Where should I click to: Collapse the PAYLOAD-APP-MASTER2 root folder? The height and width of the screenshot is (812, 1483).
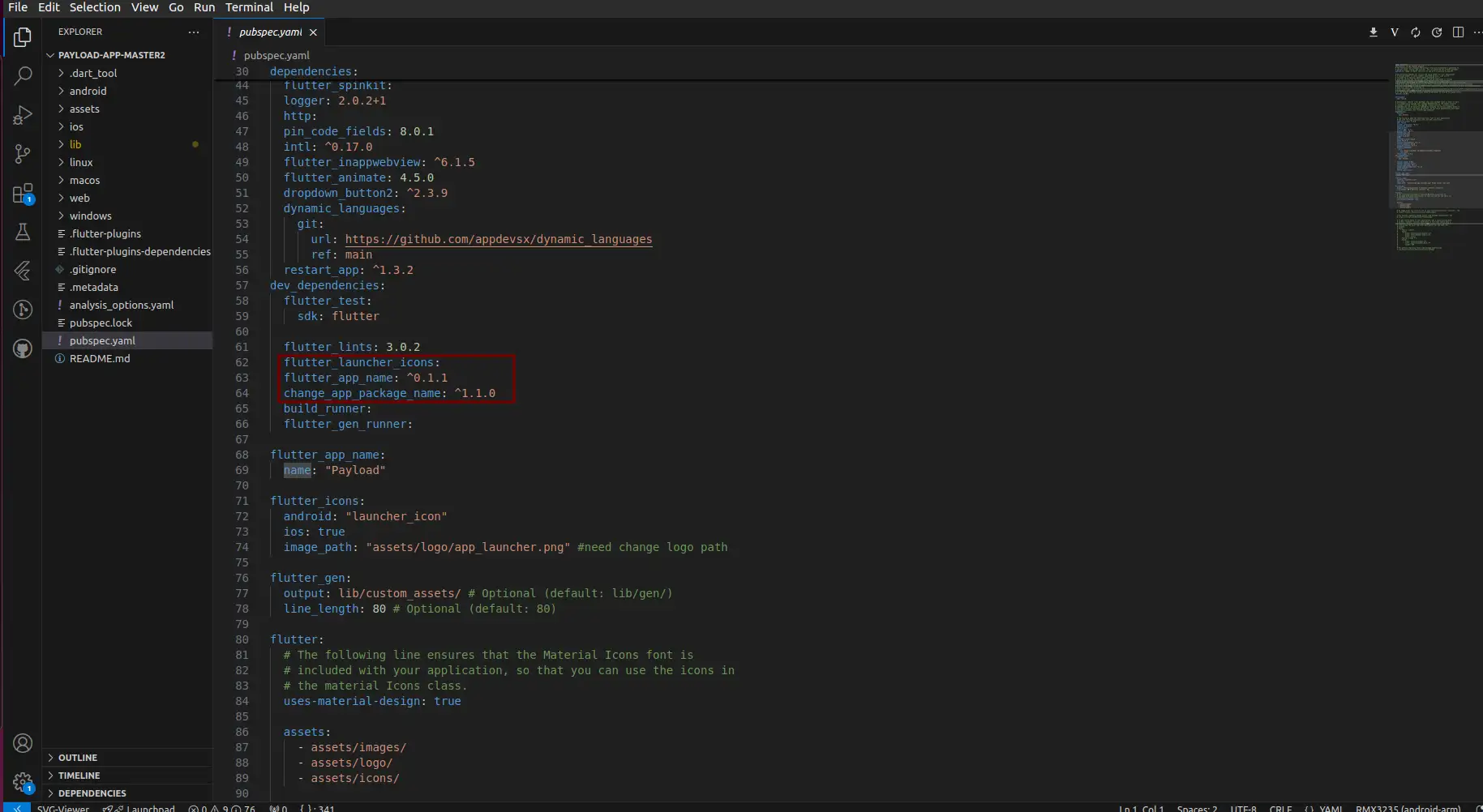[127, 55]
